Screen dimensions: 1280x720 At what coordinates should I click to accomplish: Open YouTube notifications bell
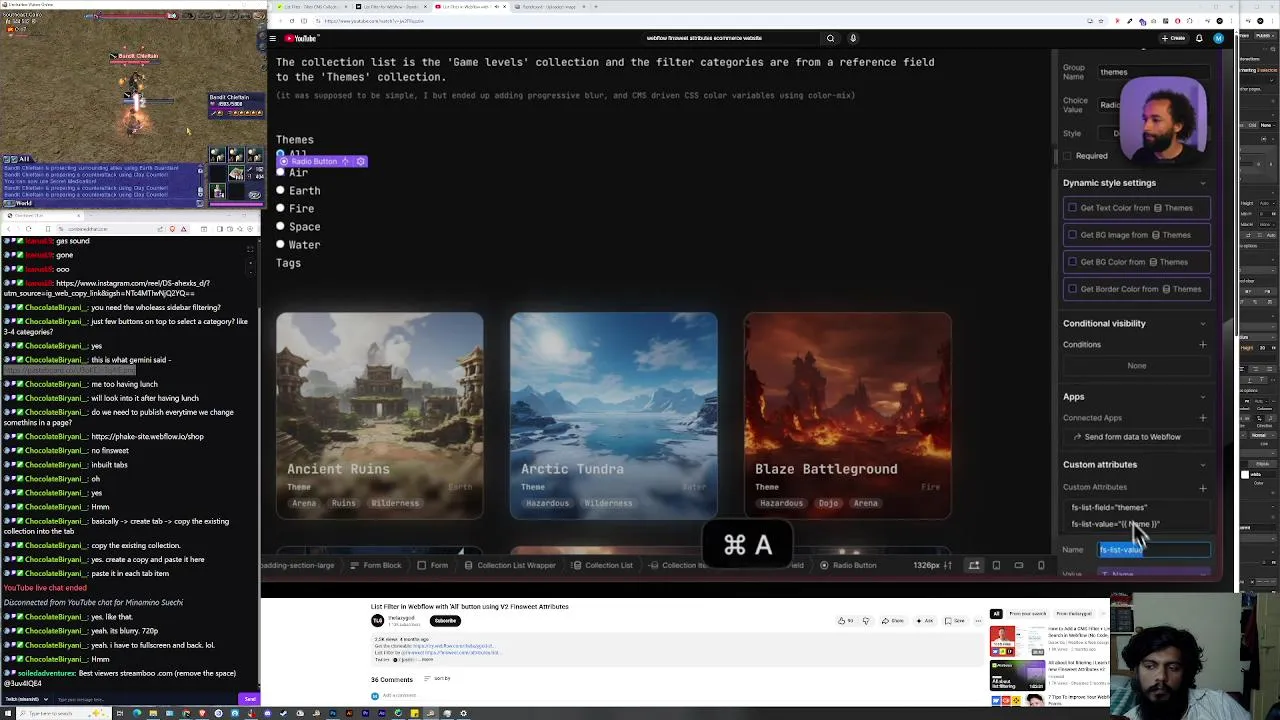click(x=1199, y=38)
